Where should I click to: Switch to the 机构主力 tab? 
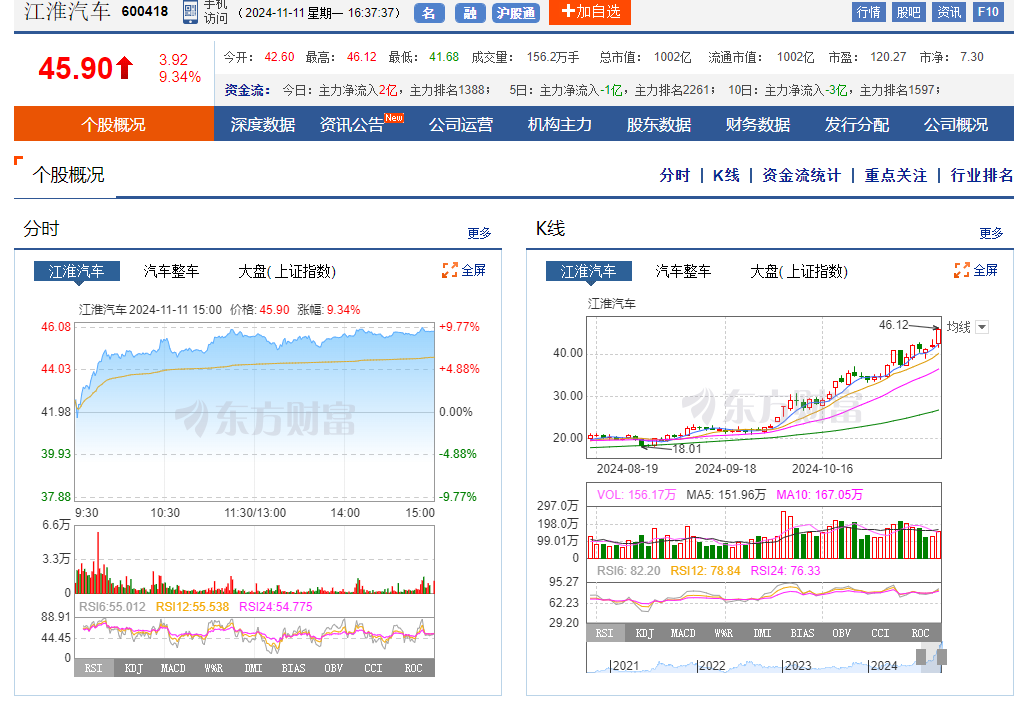560,124
